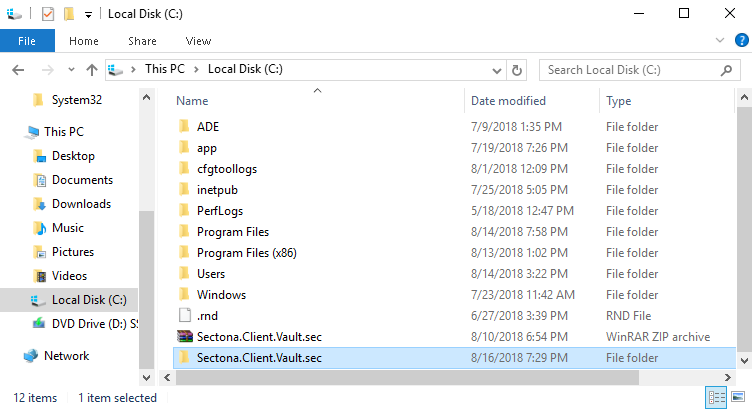The image size is (752, 409).
Task: Click the DVD Drive (D:) icon in sidebar
Action: tap(39, 324)
